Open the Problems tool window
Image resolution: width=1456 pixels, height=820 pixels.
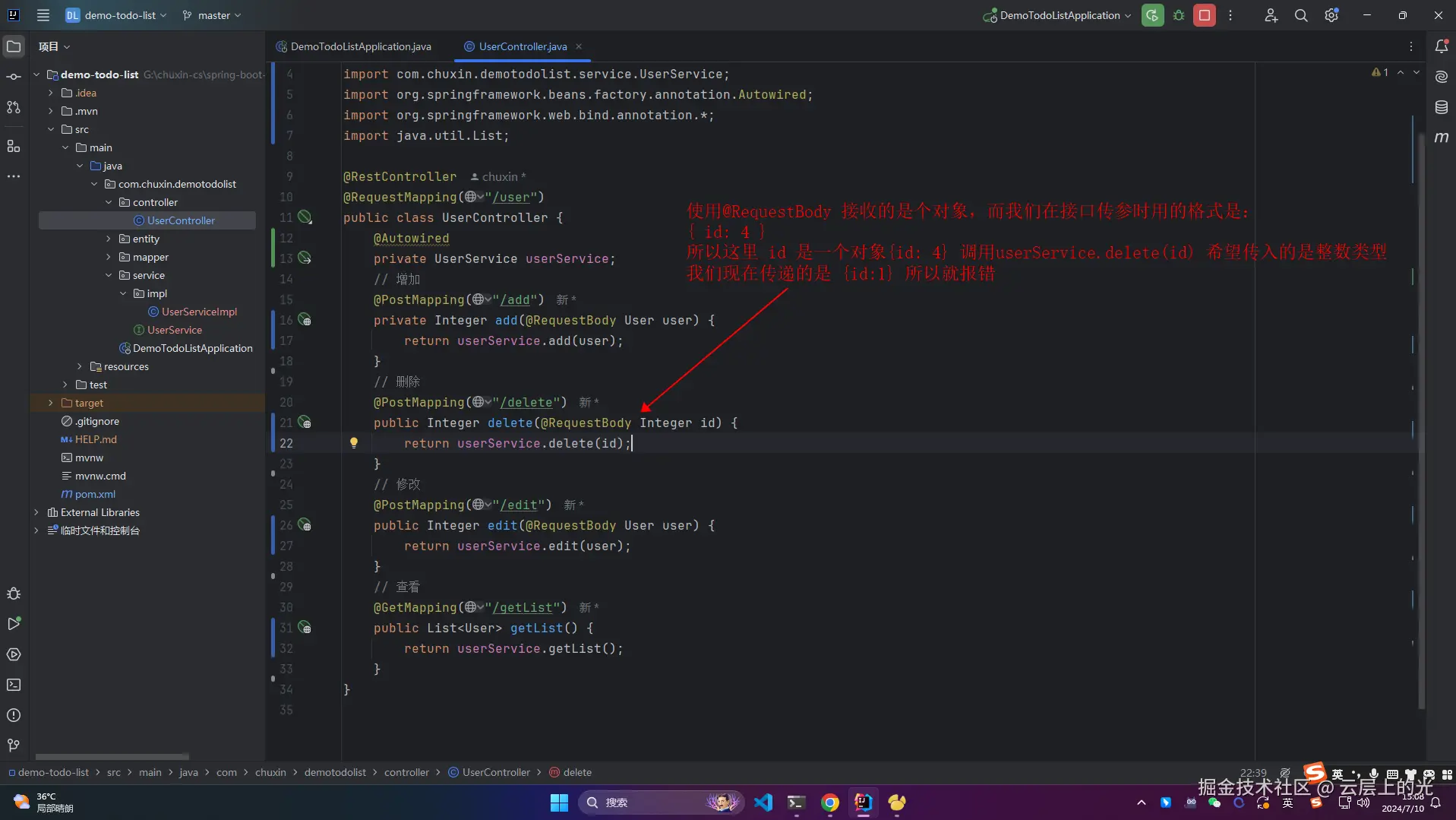click(x=14, y=715)
